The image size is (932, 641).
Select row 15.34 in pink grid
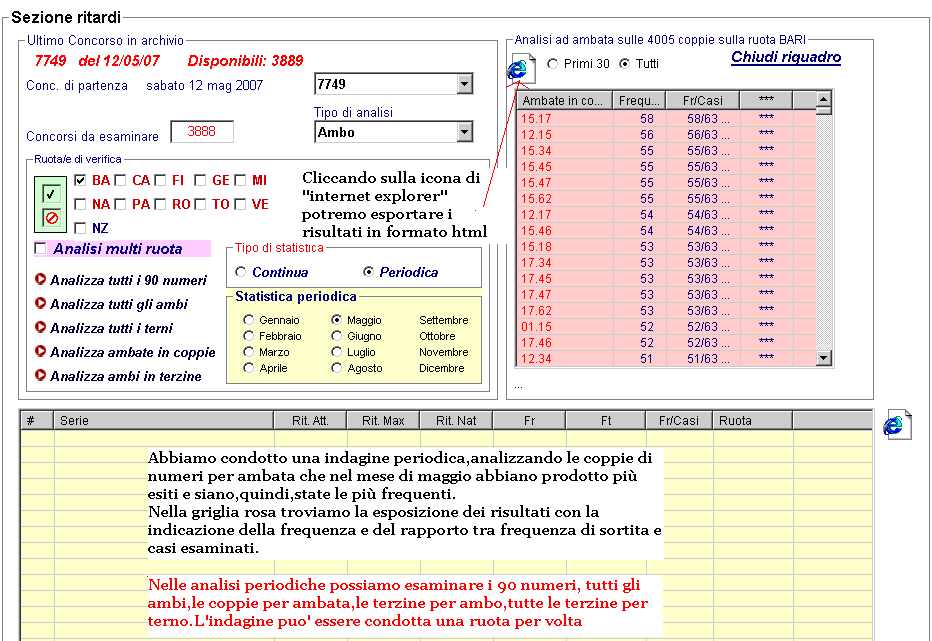tap(666, 150)
